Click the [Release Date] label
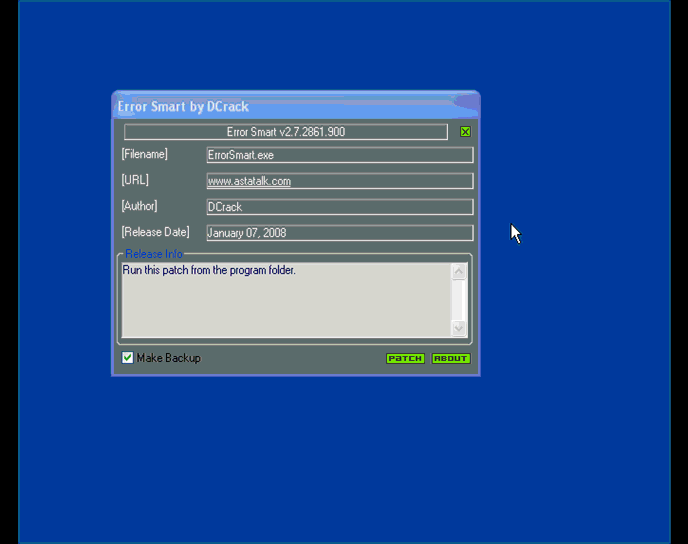Image resolution: width=688 pixels, height=544 pixels. 155,232
